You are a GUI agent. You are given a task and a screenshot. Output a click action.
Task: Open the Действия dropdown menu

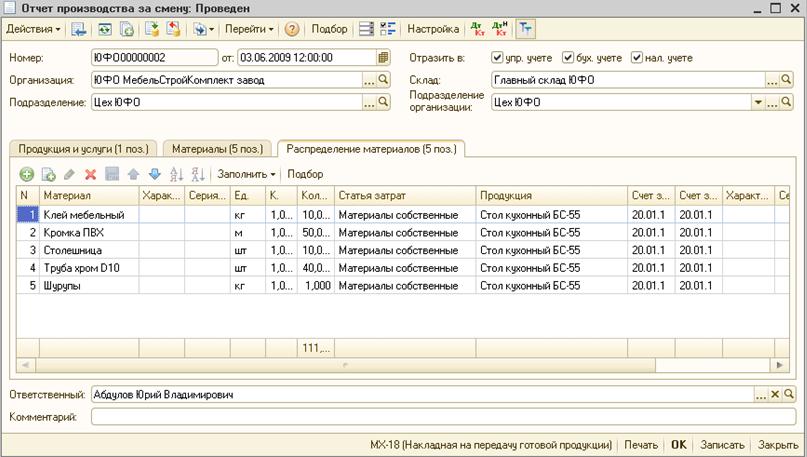tap(33, 30)
